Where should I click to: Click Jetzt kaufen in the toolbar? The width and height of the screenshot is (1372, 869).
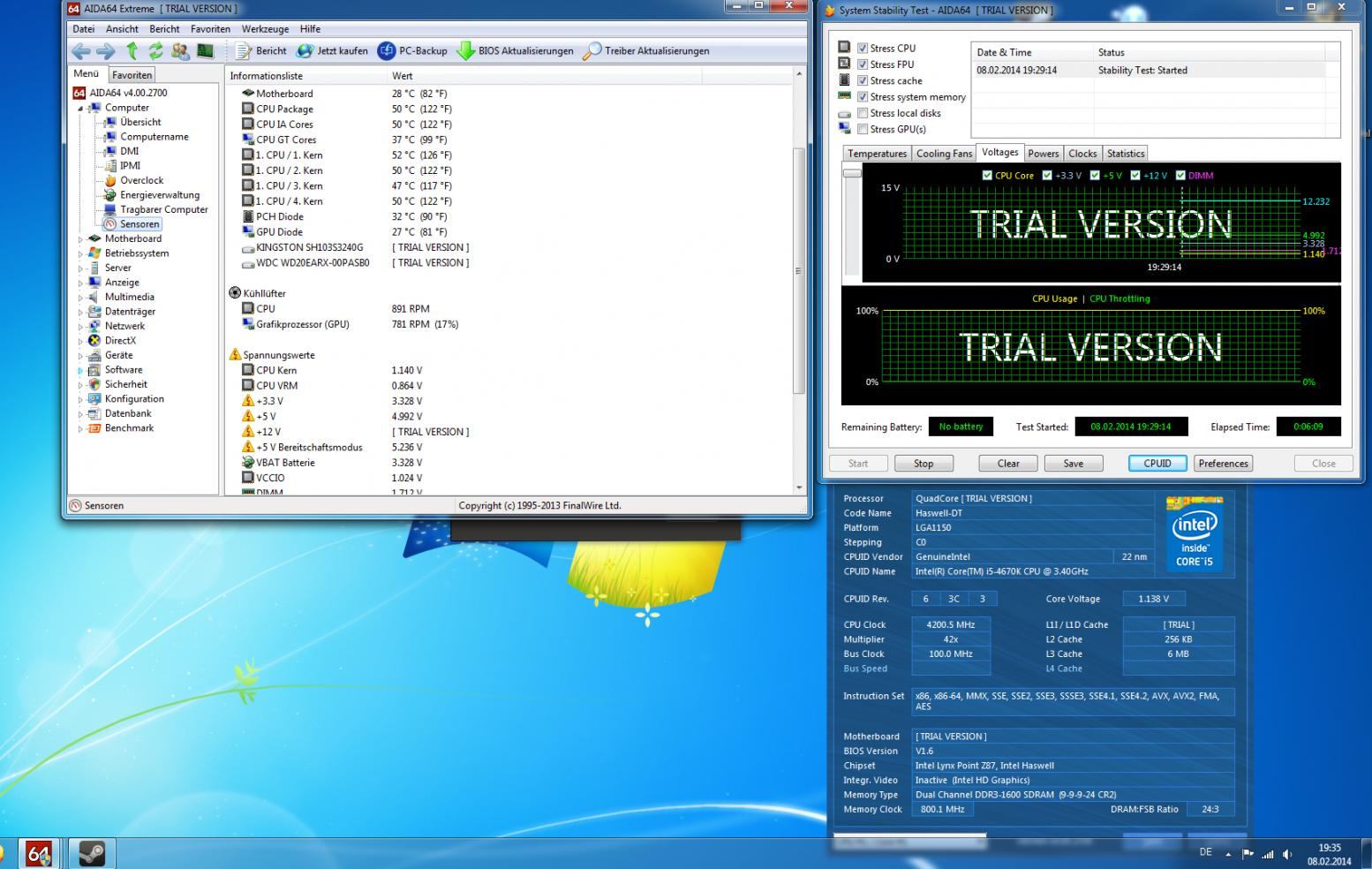point(332,51)
